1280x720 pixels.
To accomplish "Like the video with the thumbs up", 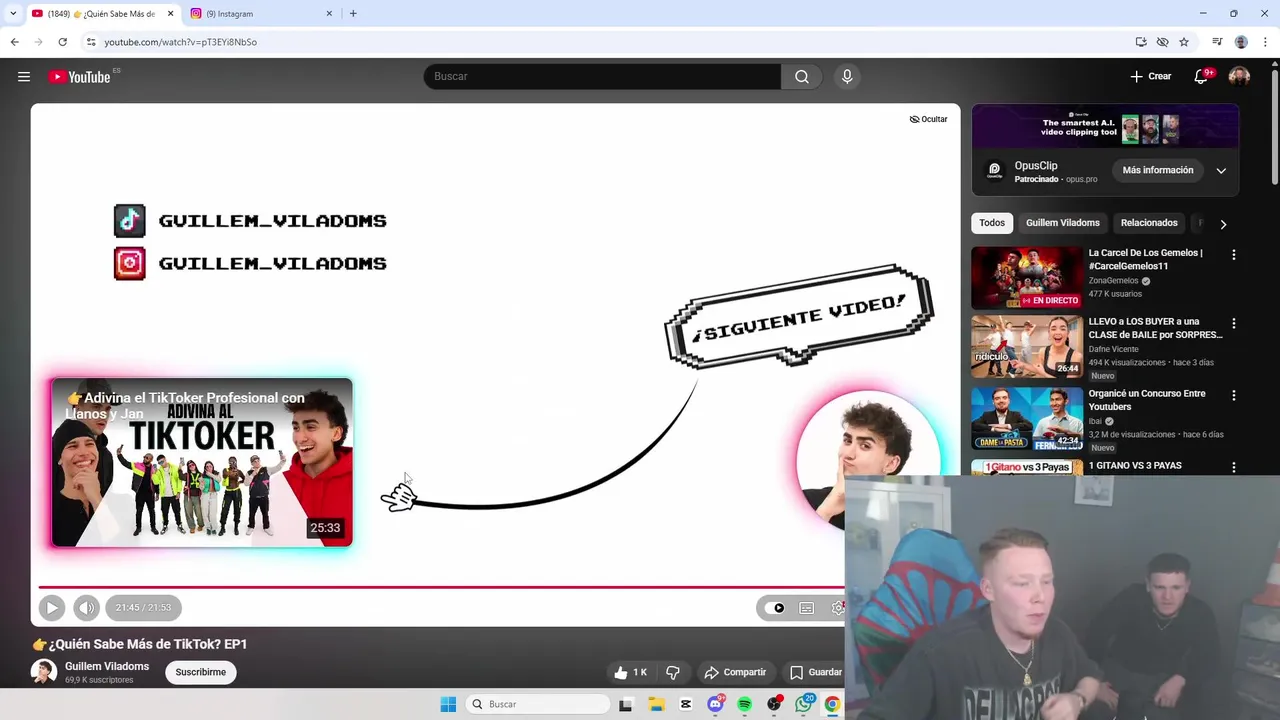I will (631, 673).
